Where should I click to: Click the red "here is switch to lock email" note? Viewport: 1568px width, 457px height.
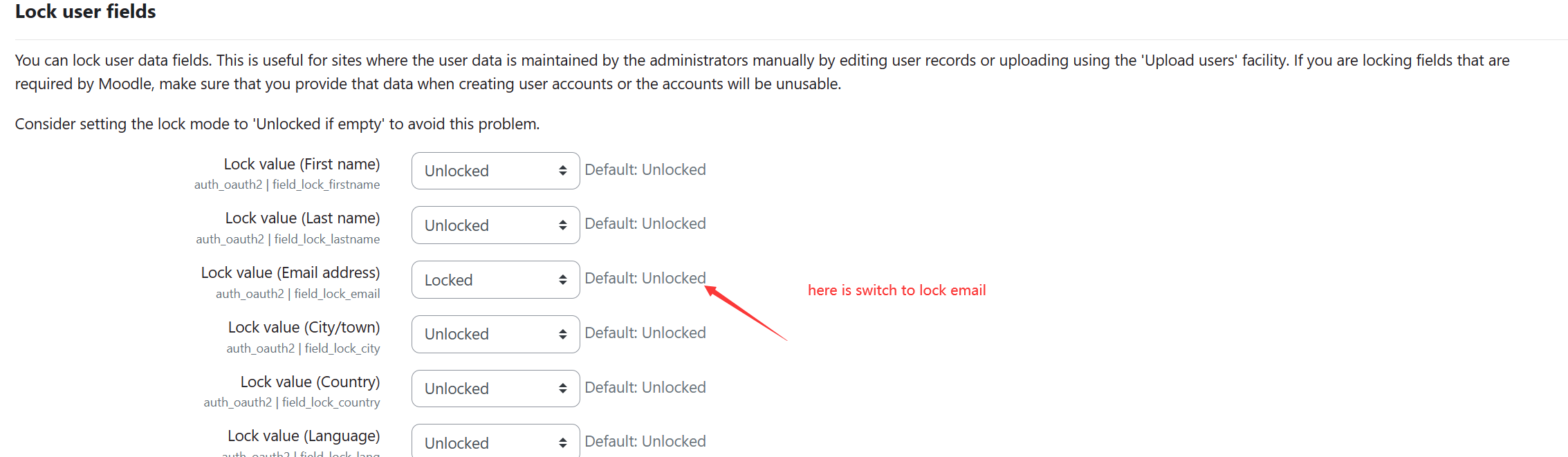point(896,290)
